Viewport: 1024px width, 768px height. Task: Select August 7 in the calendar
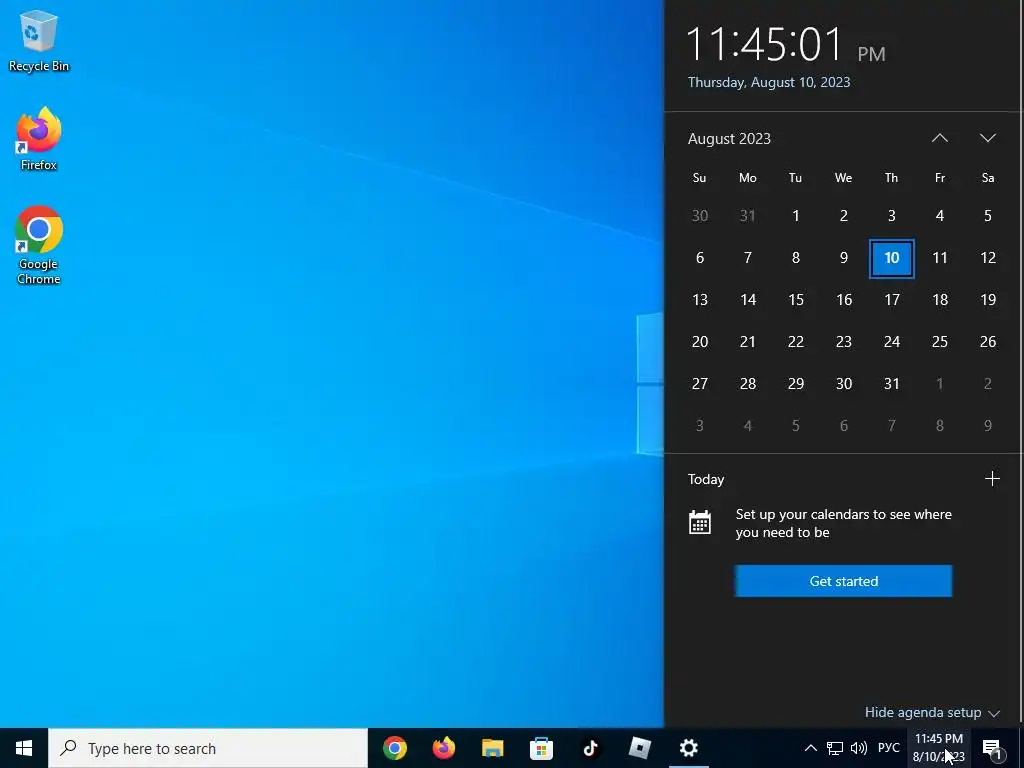click(748, 258)
